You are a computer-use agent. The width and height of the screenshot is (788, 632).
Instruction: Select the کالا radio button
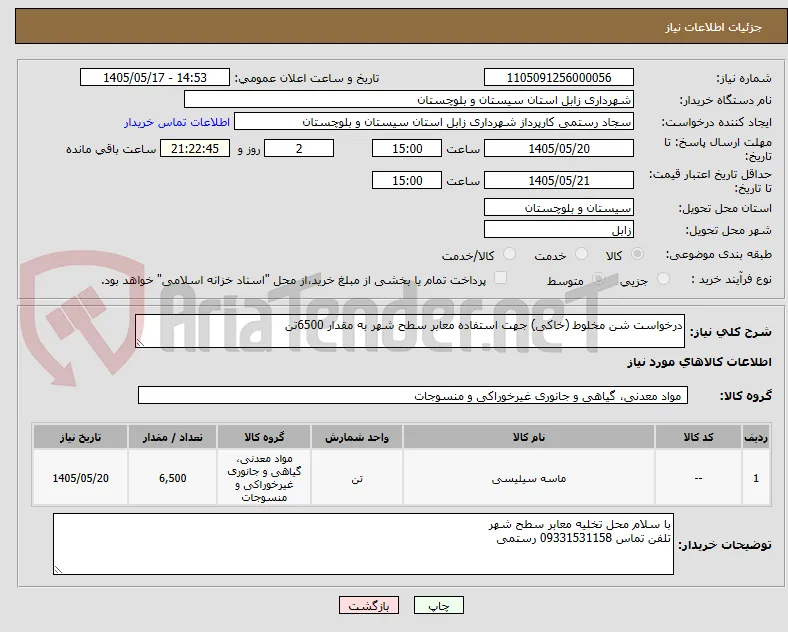[637, 254]
